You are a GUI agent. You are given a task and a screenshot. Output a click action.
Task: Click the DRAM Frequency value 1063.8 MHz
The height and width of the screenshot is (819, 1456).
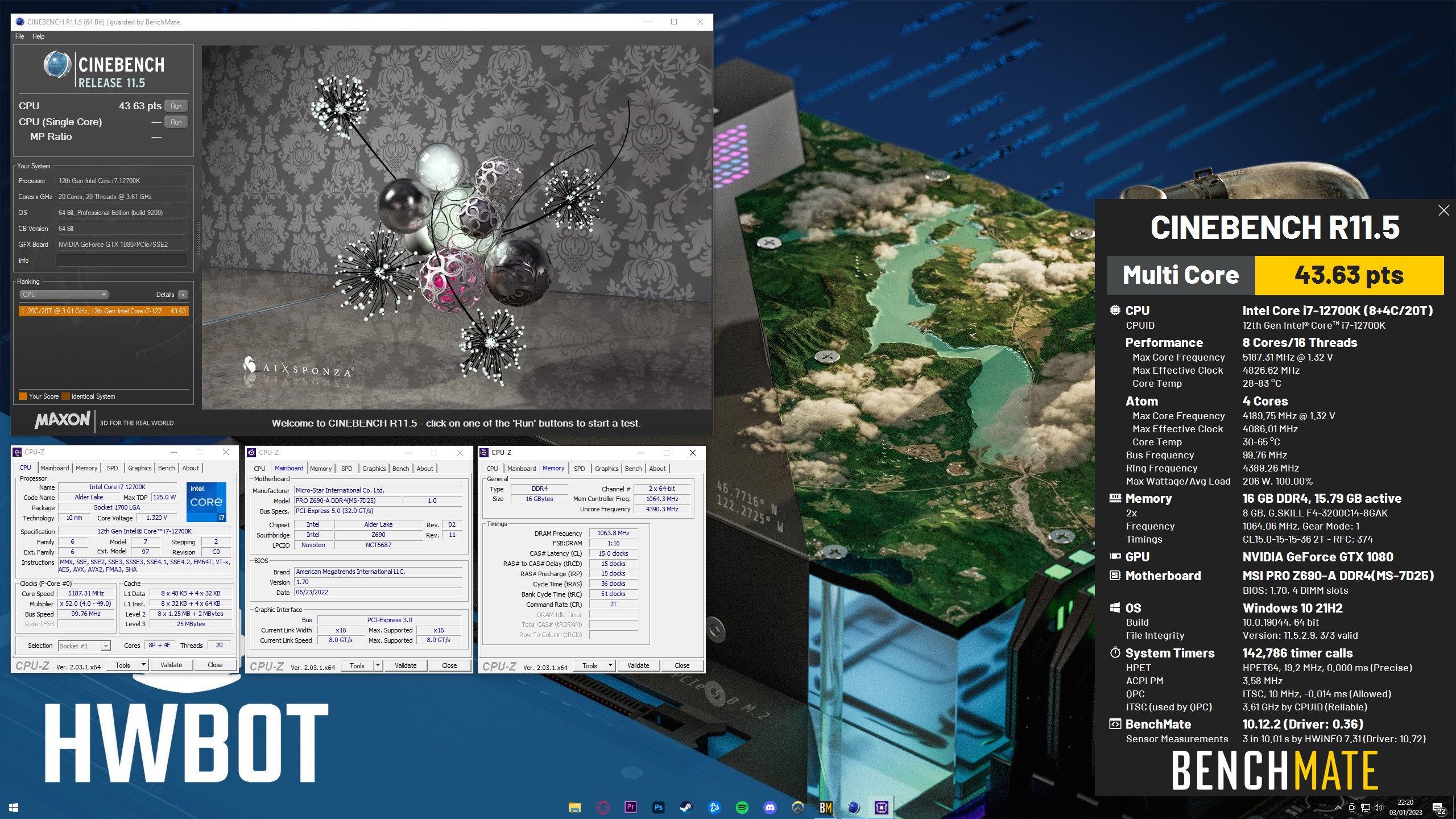[x=613, y=533]
